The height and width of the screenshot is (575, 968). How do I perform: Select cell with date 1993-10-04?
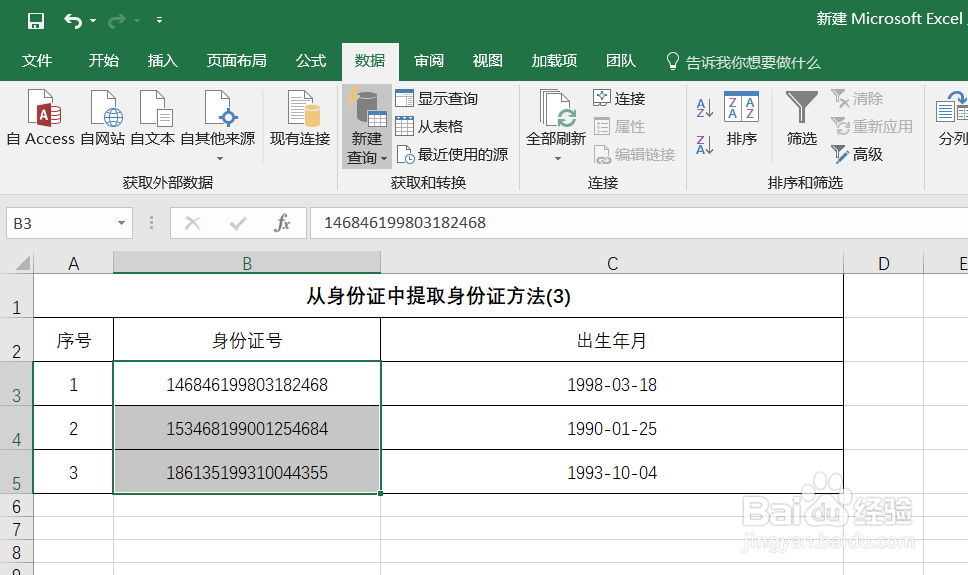click(612, 472)
